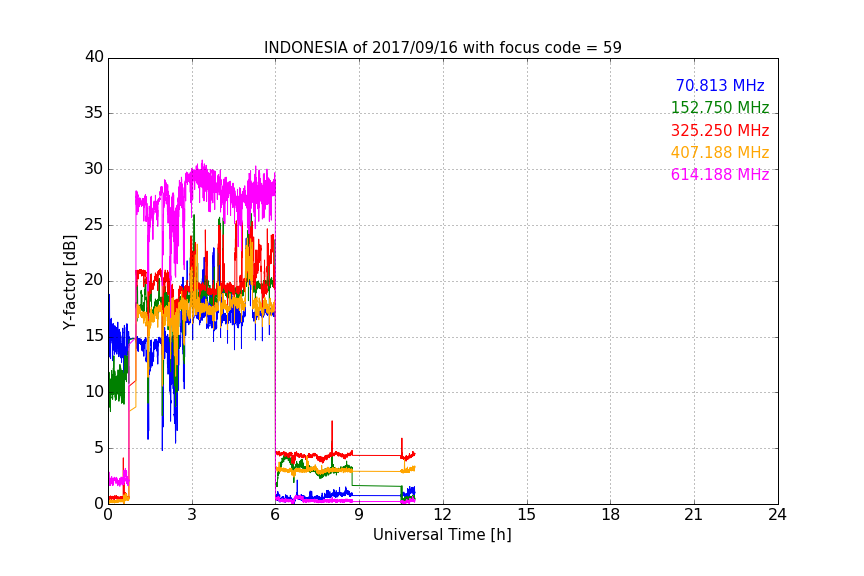Click the x-axis tick label 21
864x576 pixels.
[x=694, y=515]
